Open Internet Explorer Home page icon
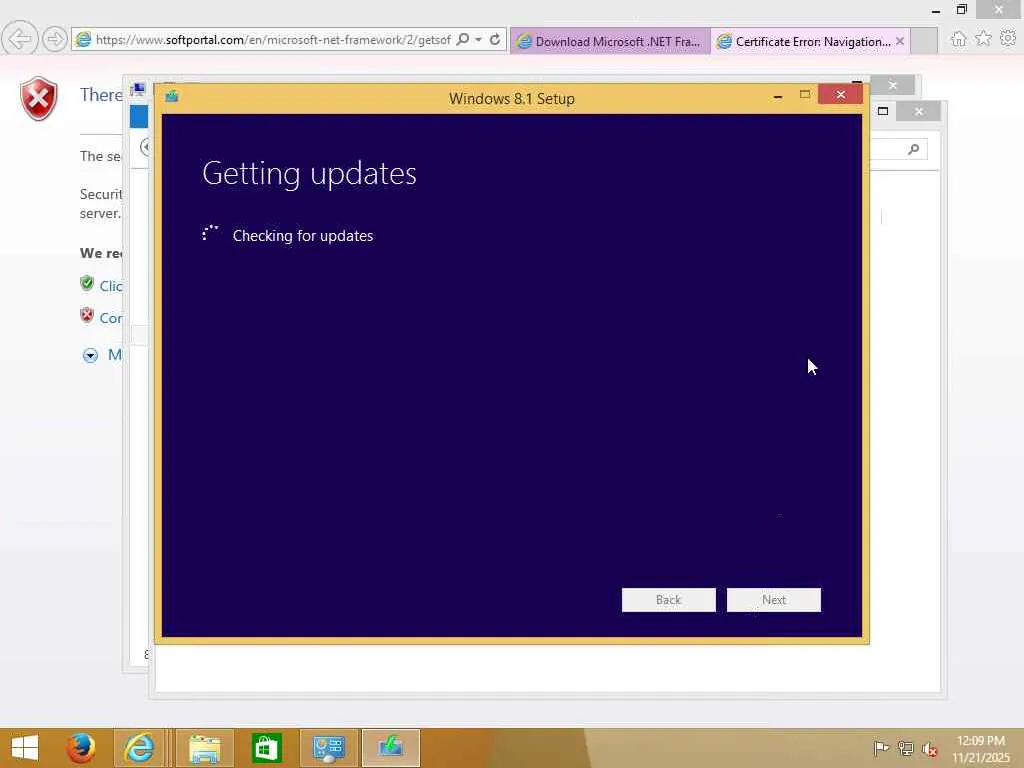1024x768 pixels. click(958, 39)
